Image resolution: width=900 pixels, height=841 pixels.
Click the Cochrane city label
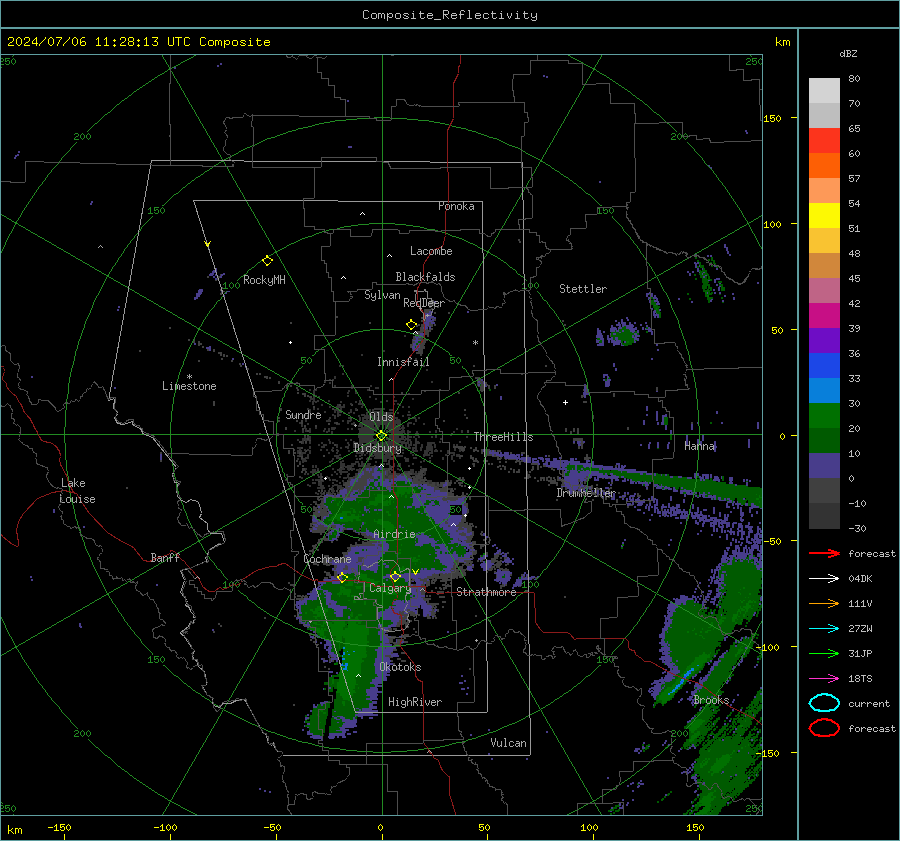[x=327, y=559]
